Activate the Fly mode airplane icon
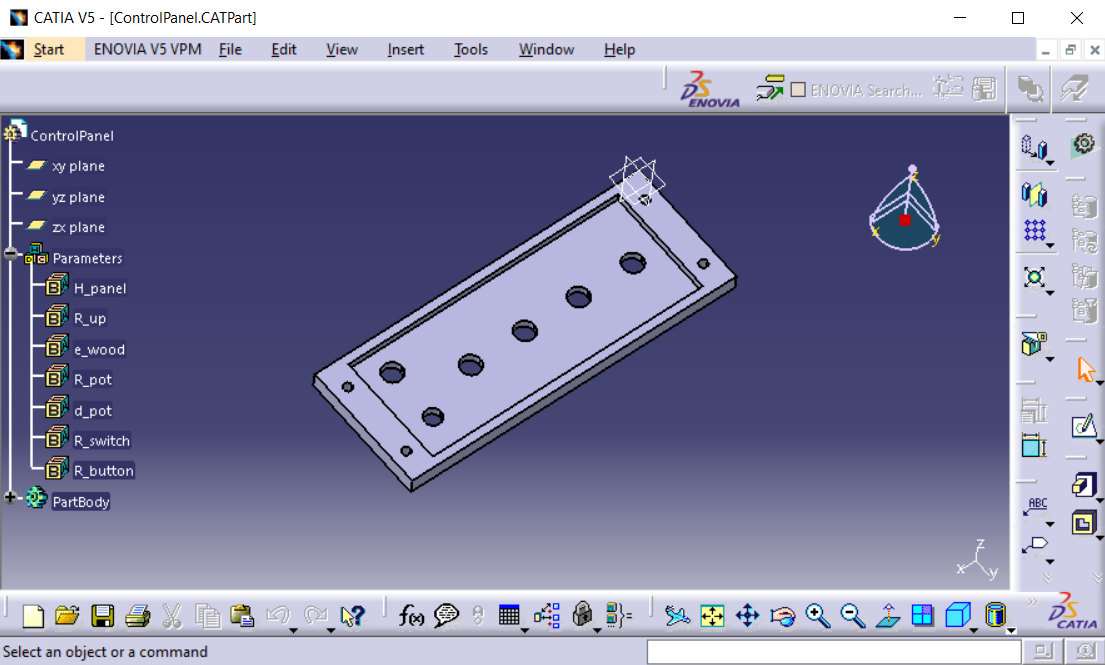1105x665 pixels. pos(678,616)
